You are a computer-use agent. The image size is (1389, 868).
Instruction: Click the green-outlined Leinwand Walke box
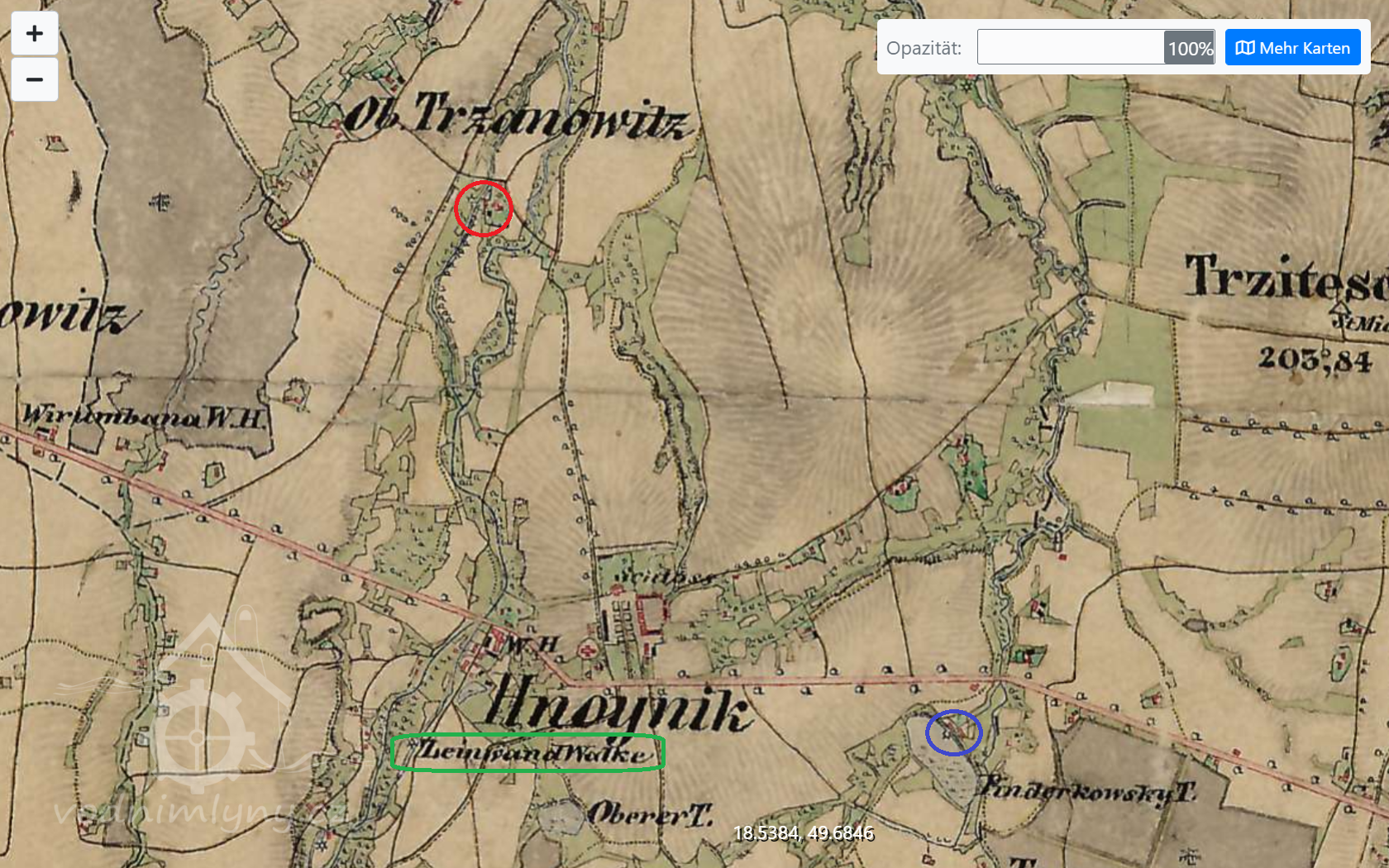tap(527, 752)
